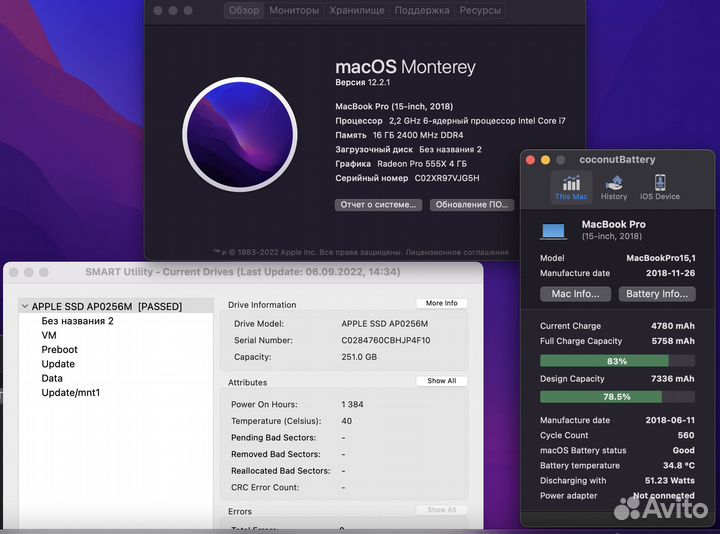Click the 251.0 GB capacity value
This screenshot has width=720, height=534.
359,357
